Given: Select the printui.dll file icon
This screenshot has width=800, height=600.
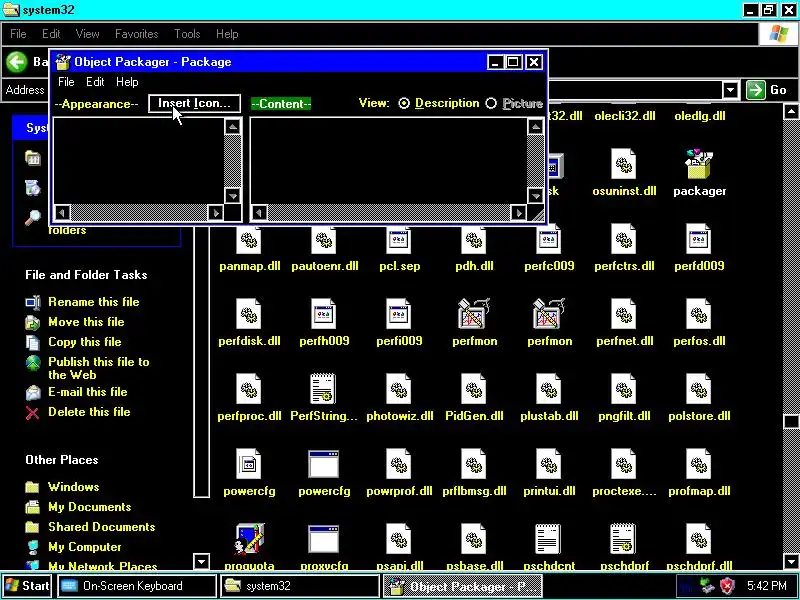Looking at the screenshot, I should coord(549,464).
